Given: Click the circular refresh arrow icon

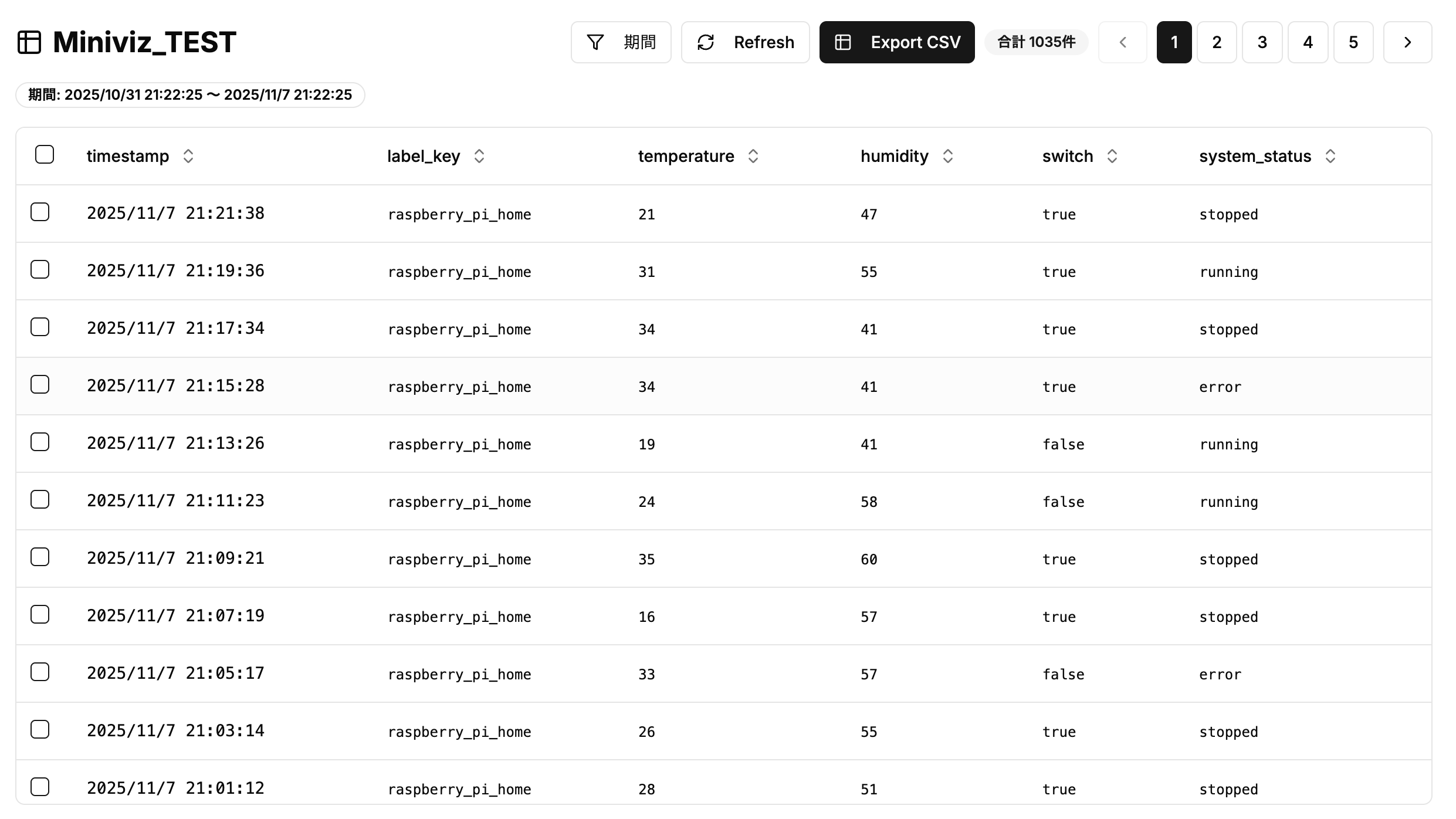Looking at the screenshot, I should (x=706, y=42).
